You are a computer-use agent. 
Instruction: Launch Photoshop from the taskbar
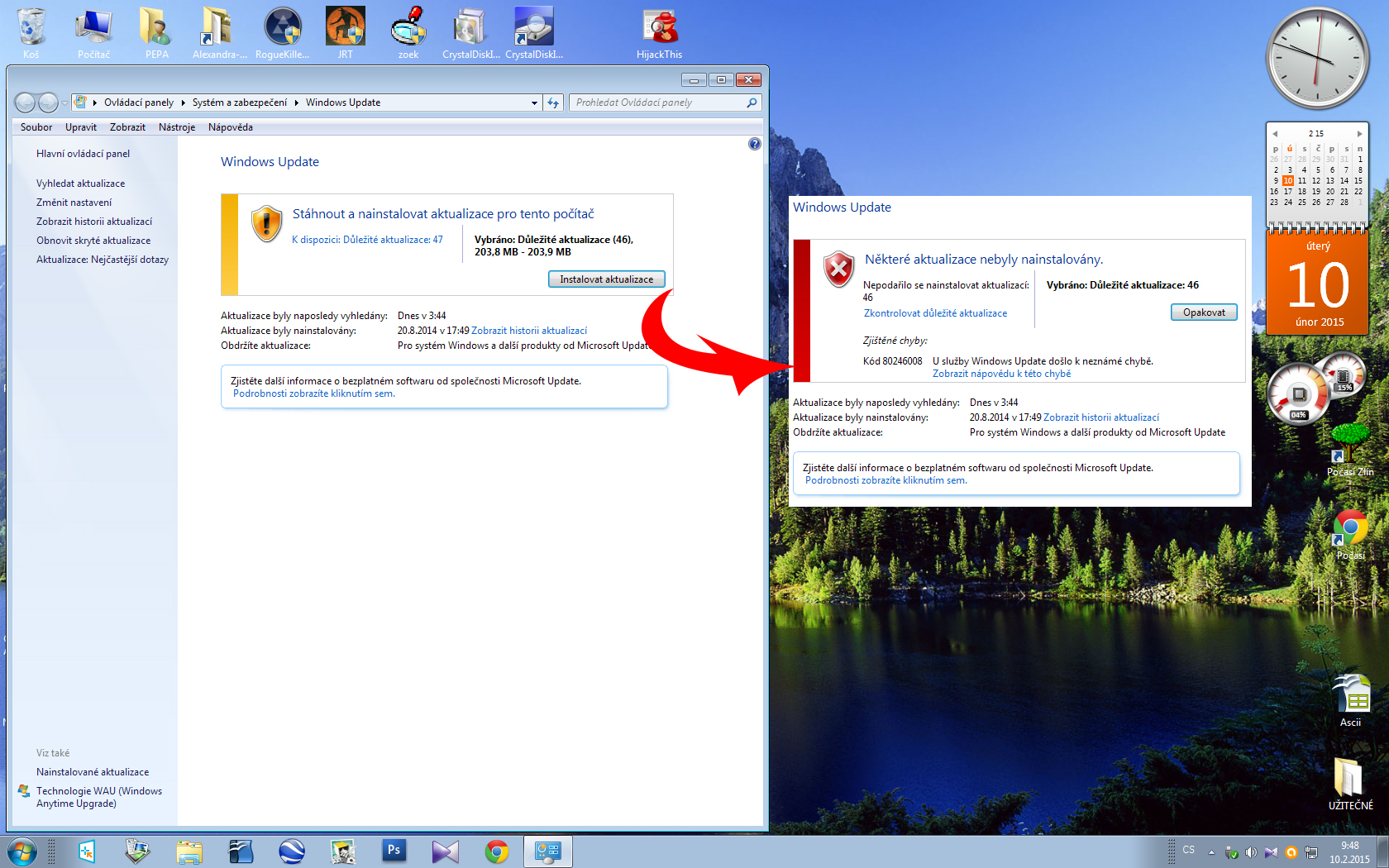[x=394, y=851]
